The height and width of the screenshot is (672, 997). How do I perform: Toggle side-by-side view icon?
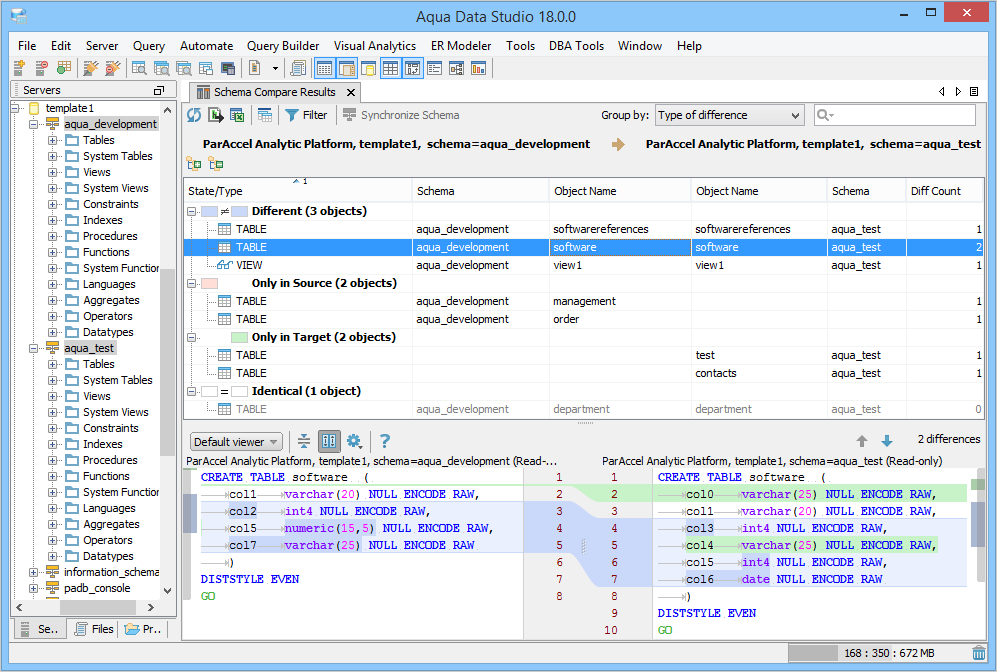click(329, 441)
